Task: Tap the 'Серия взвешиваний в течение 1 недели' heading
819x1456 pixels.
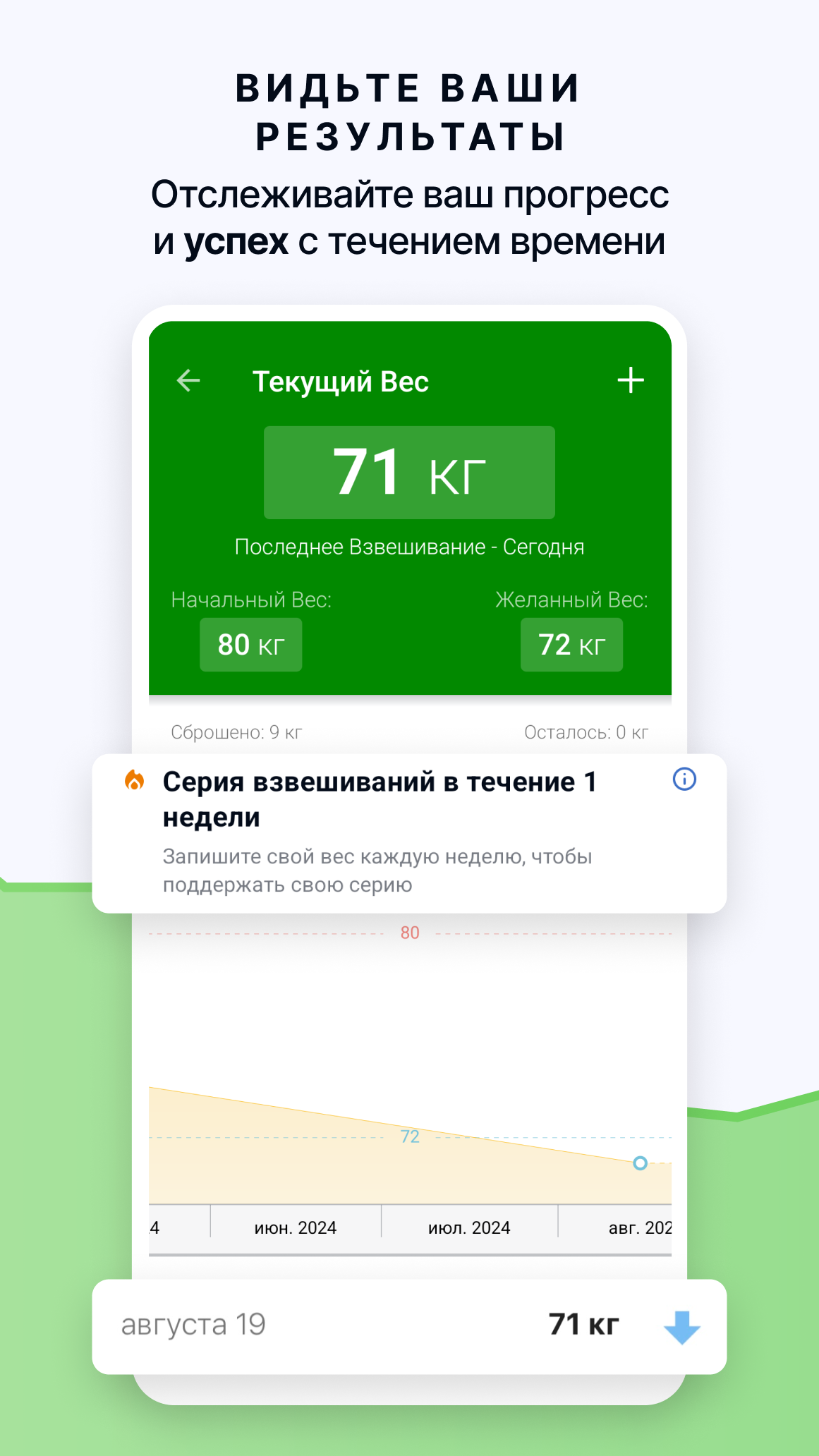Action: point(380,799)
